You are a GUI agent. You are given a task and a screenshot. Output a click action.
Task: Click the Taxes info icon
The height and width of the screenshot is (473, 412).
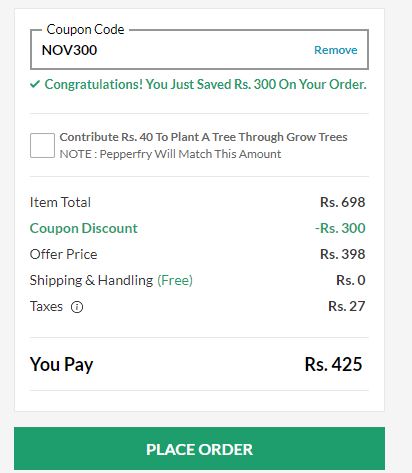77,307
